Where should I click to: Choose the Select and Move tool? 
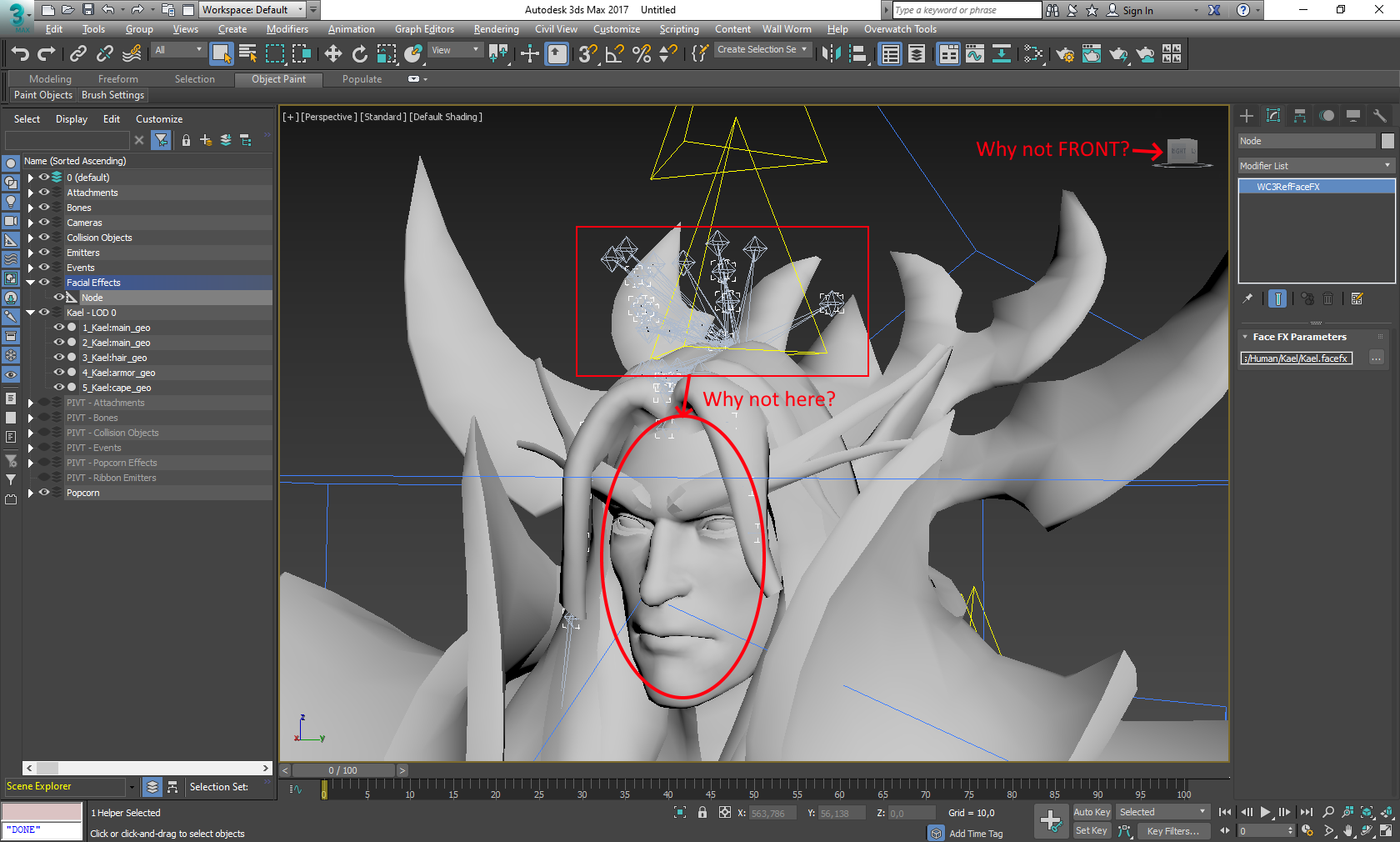click(333, 54)
